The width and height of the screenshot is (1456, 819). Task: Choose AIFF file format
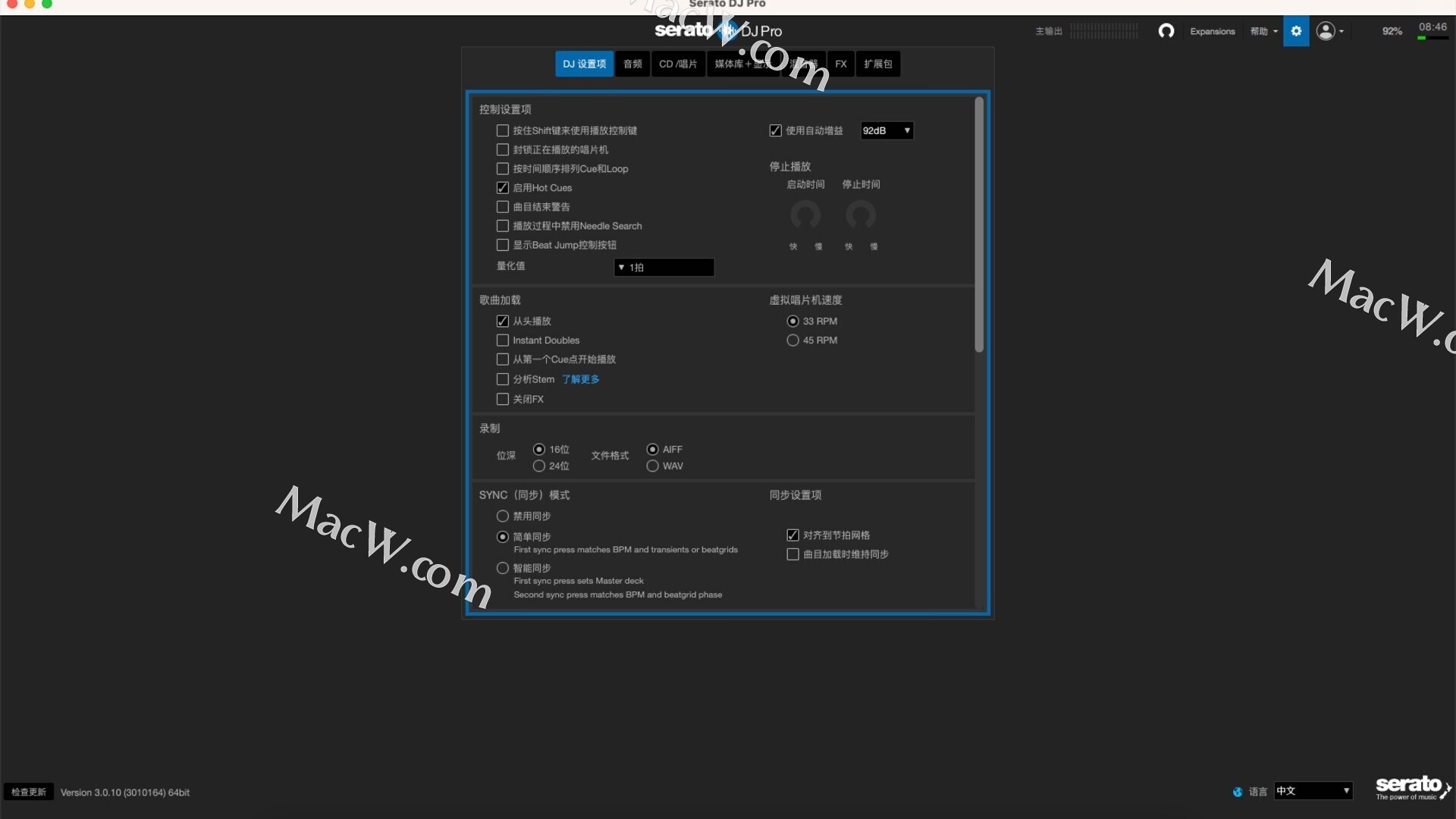[x=652, y=449]
